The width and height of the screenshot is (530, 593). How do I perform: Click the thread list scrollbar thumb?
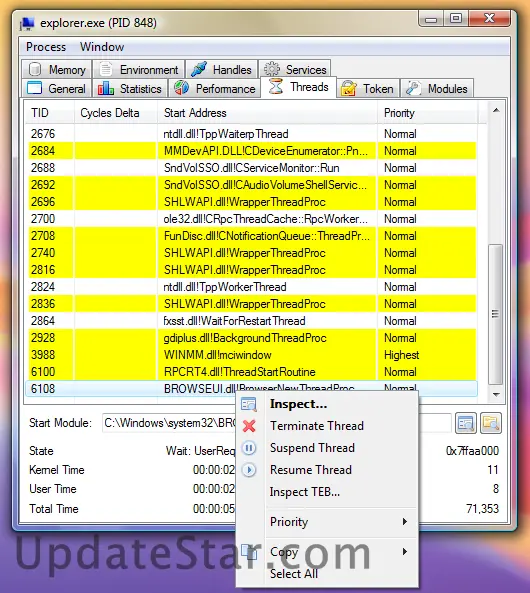coord(496,314)
